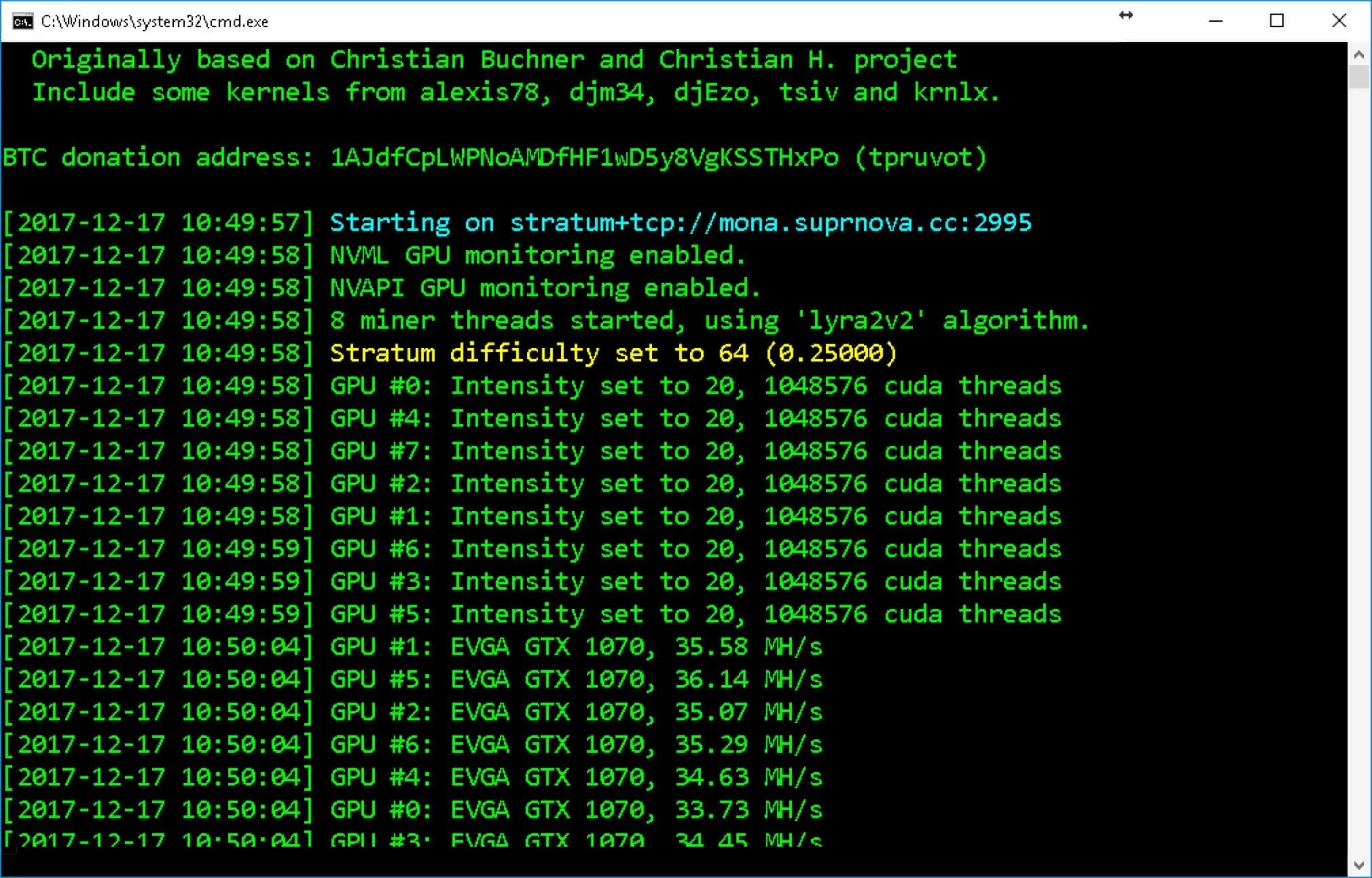
Task: Click the horizontal resize arrows icon in title bar
Action: 1125,16
